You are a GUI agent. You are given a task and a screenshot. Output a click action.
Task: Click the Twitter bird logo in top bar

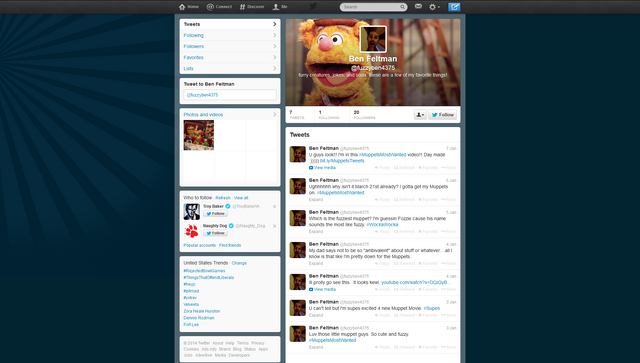tap(313, 6)
